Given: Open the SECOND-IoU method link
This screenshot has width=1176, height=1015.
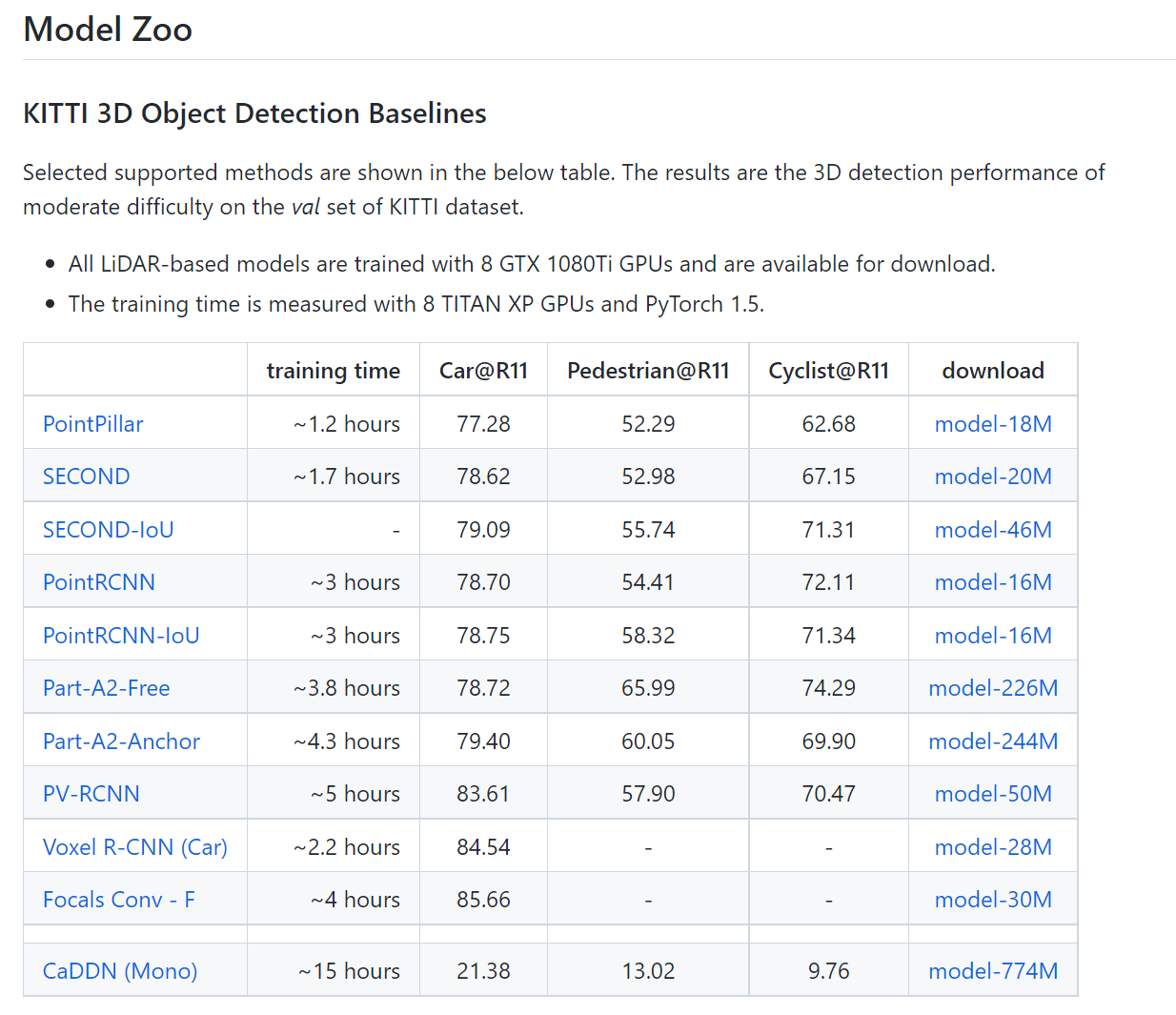Looking at the screenshot, I should (108, 530).
